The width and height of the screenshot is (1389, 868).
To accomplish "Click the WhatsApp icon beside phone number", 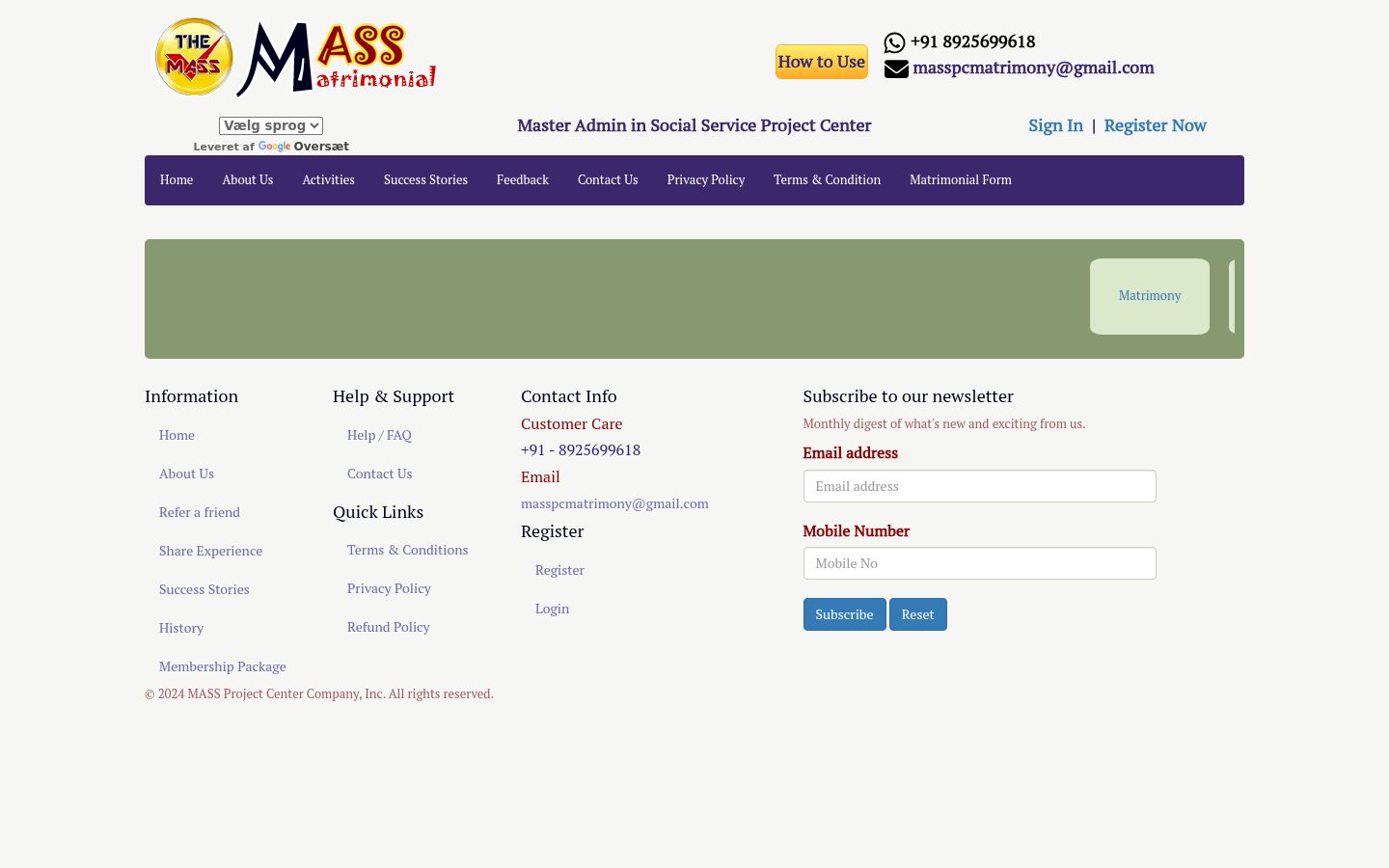I will pos(895,42).
